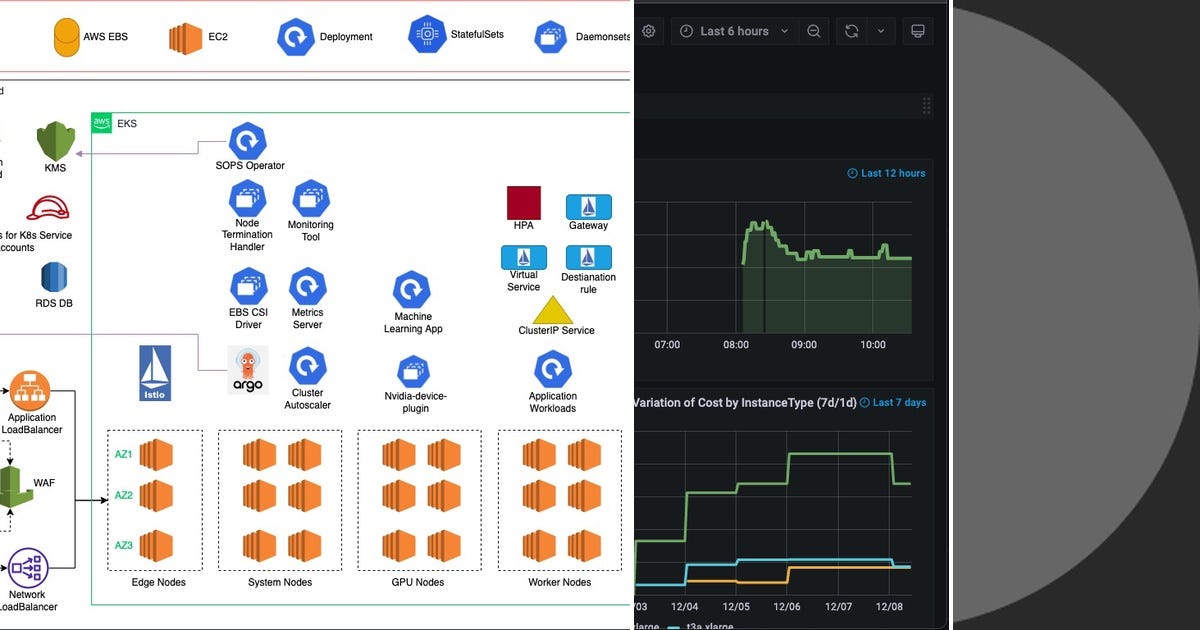Click the Nvidia-device-plugin icon
Image resolution: width=1200 pixels, height=630 pixels.
pos(414,372)
